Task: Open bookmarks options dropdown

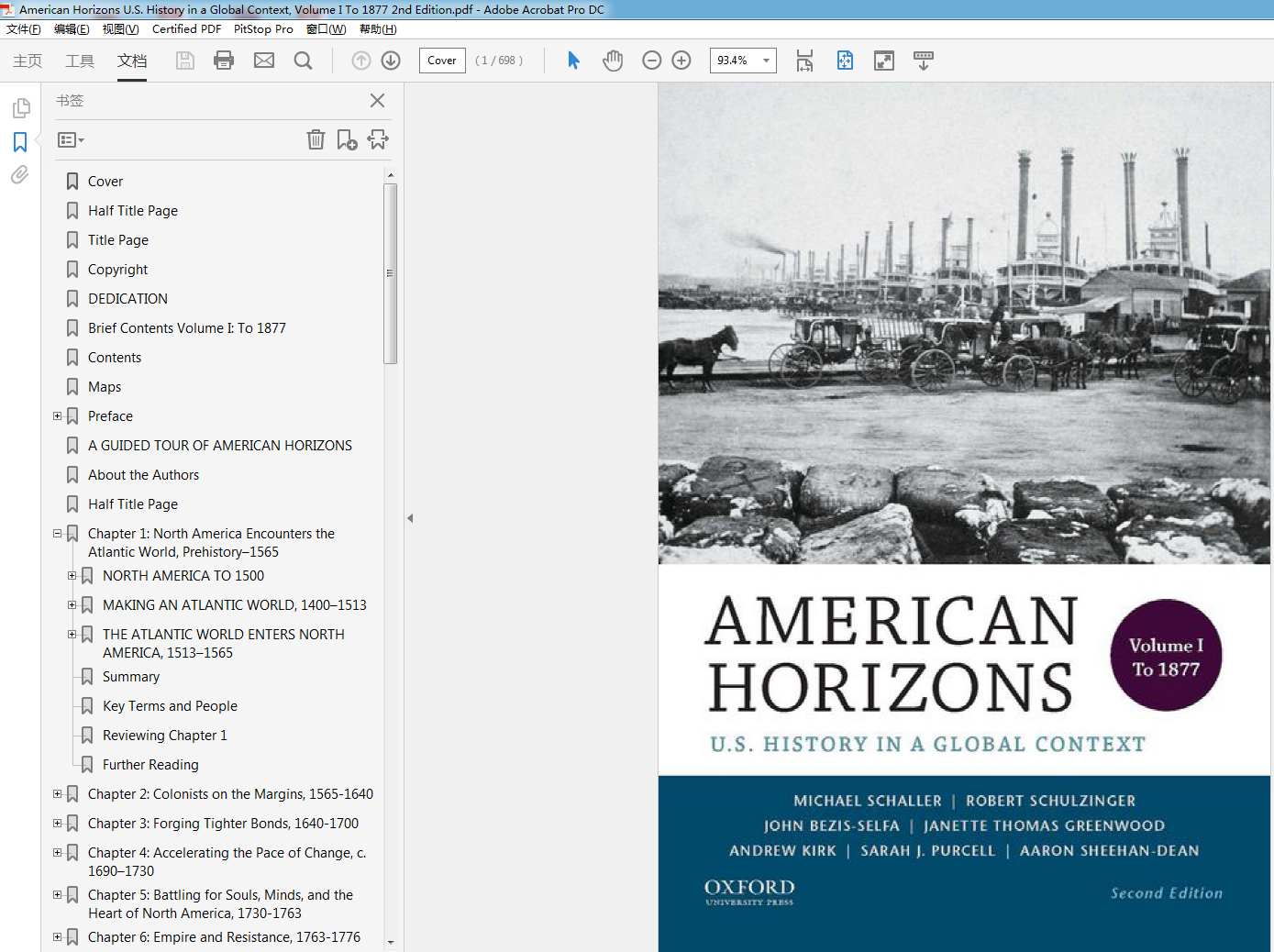Action: click(71, 140)
